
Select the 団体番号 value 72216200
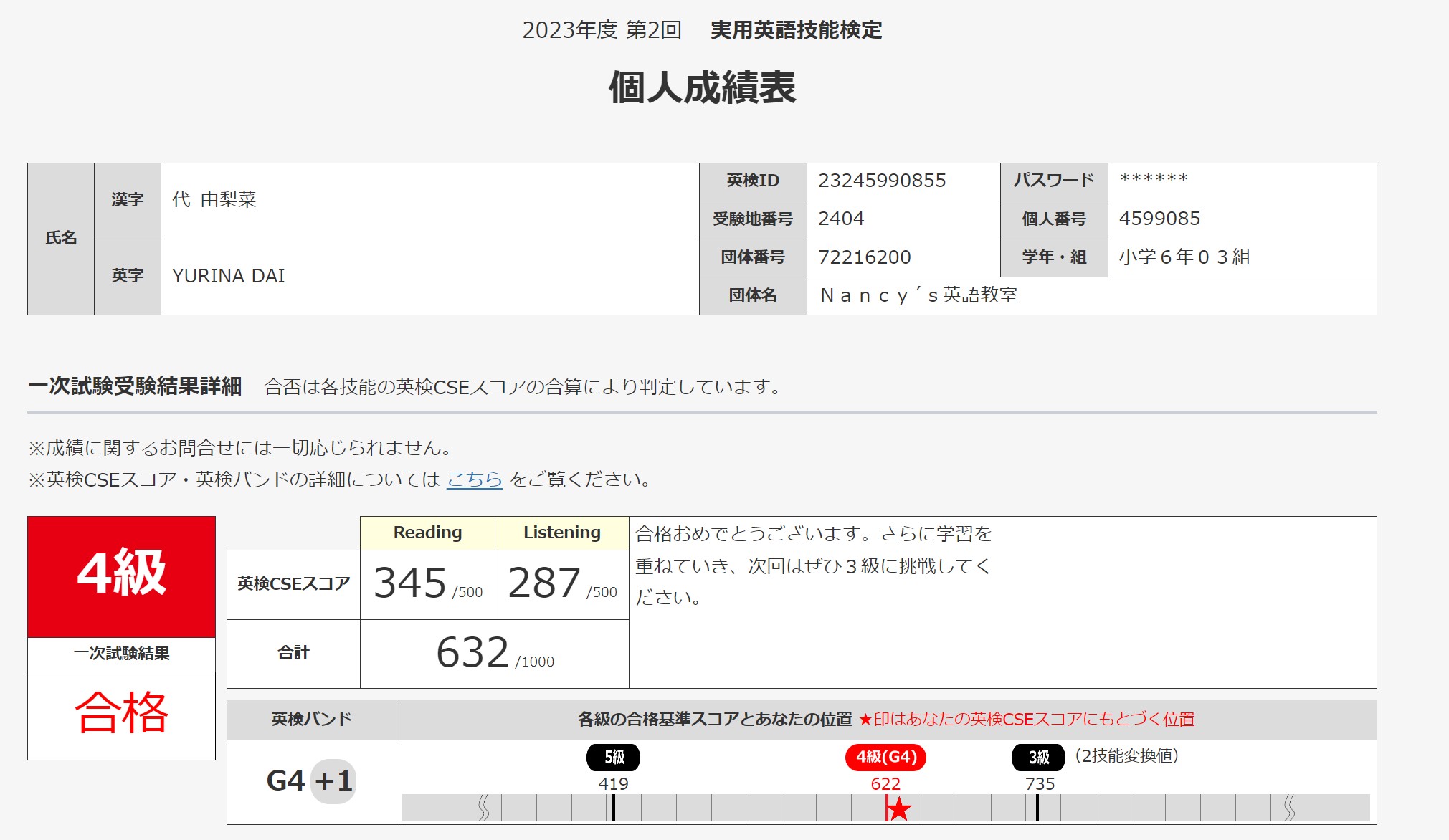[x=865, y=257]
